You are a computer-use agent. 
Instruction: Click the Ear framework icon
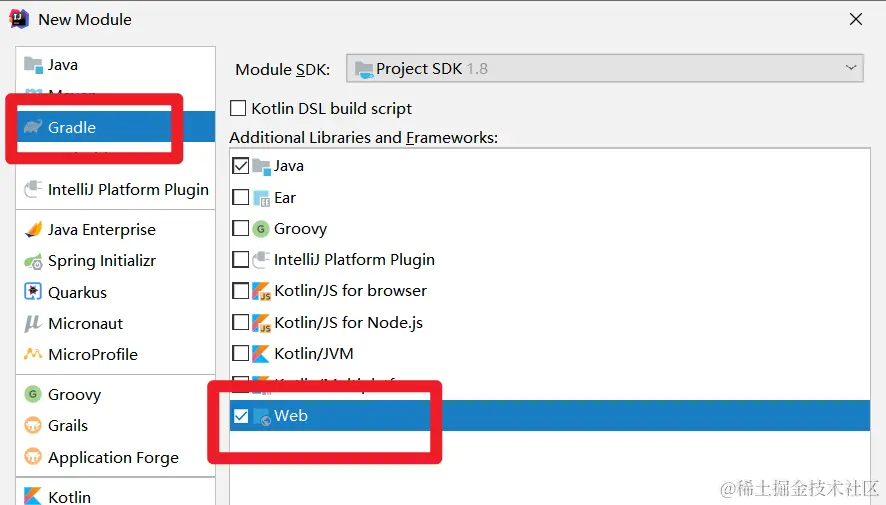[x=261, y=198]
